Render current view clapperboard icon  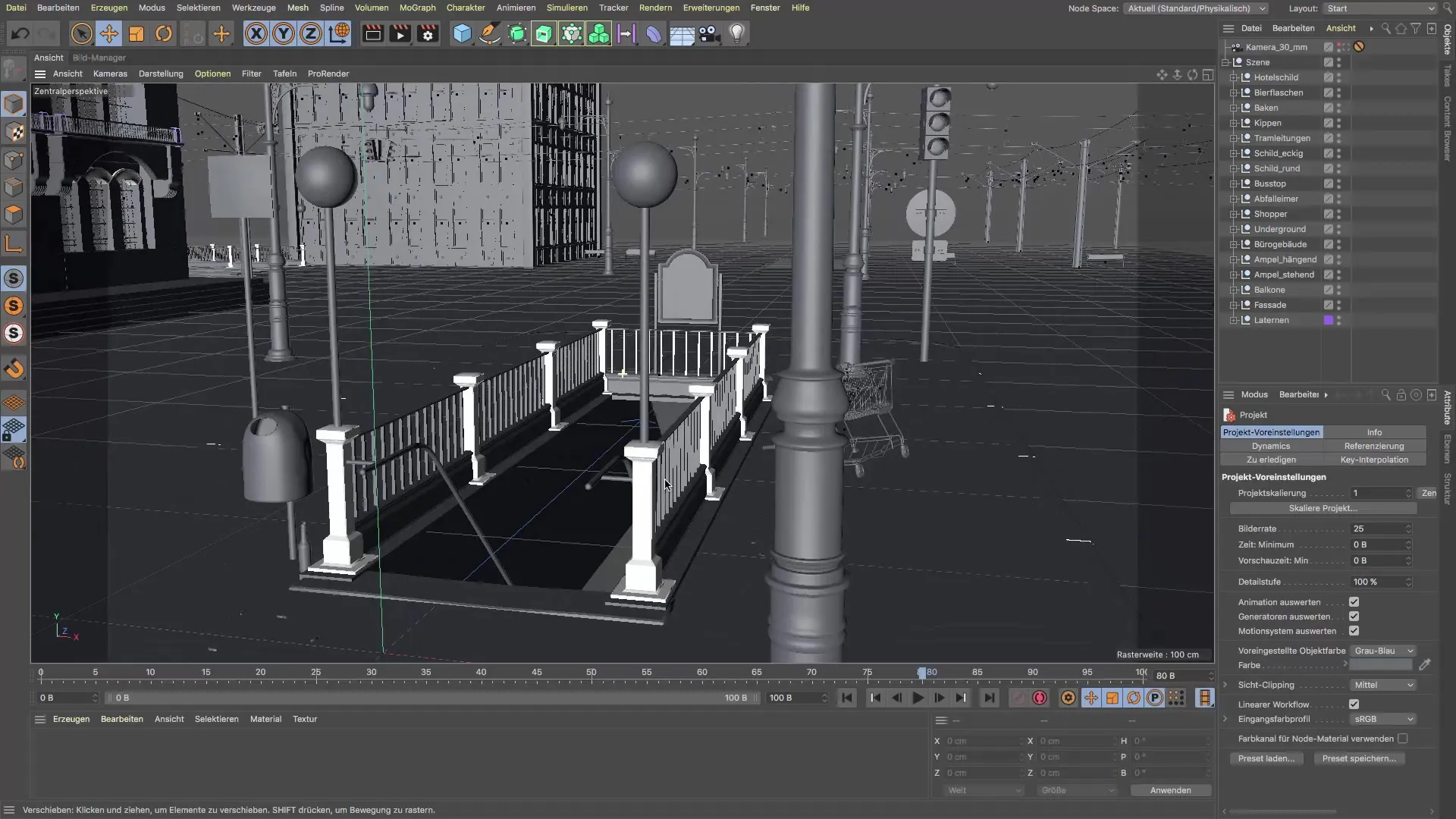tap(372, 34)
